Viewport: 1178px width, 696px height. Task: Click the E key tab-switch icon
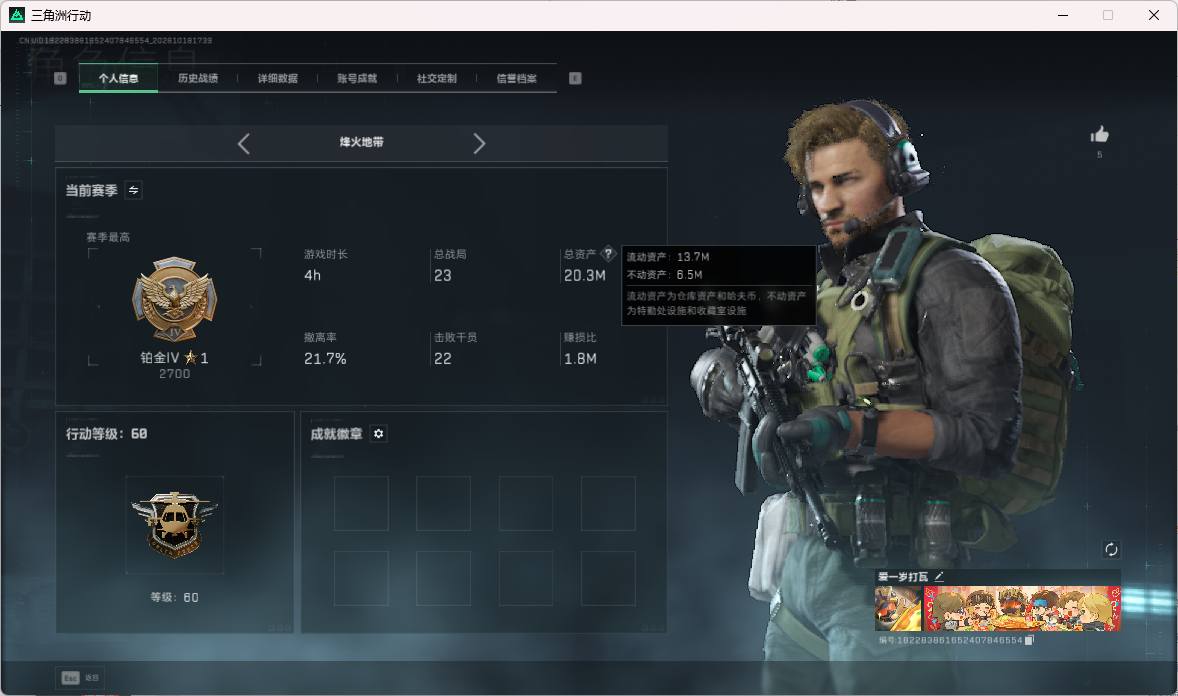[575, 78]
